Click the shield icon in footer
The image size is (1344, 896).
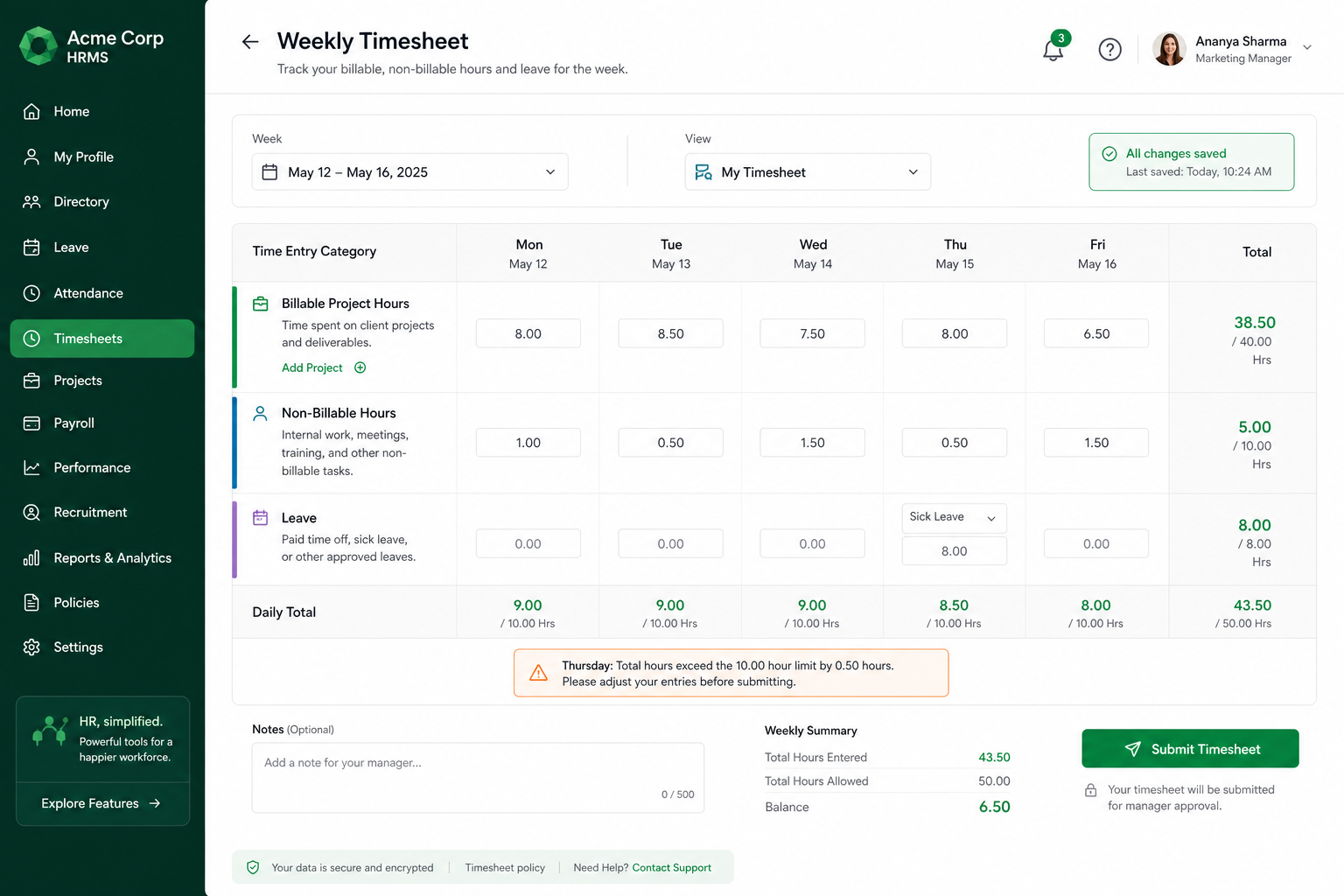tap(253, 867)
